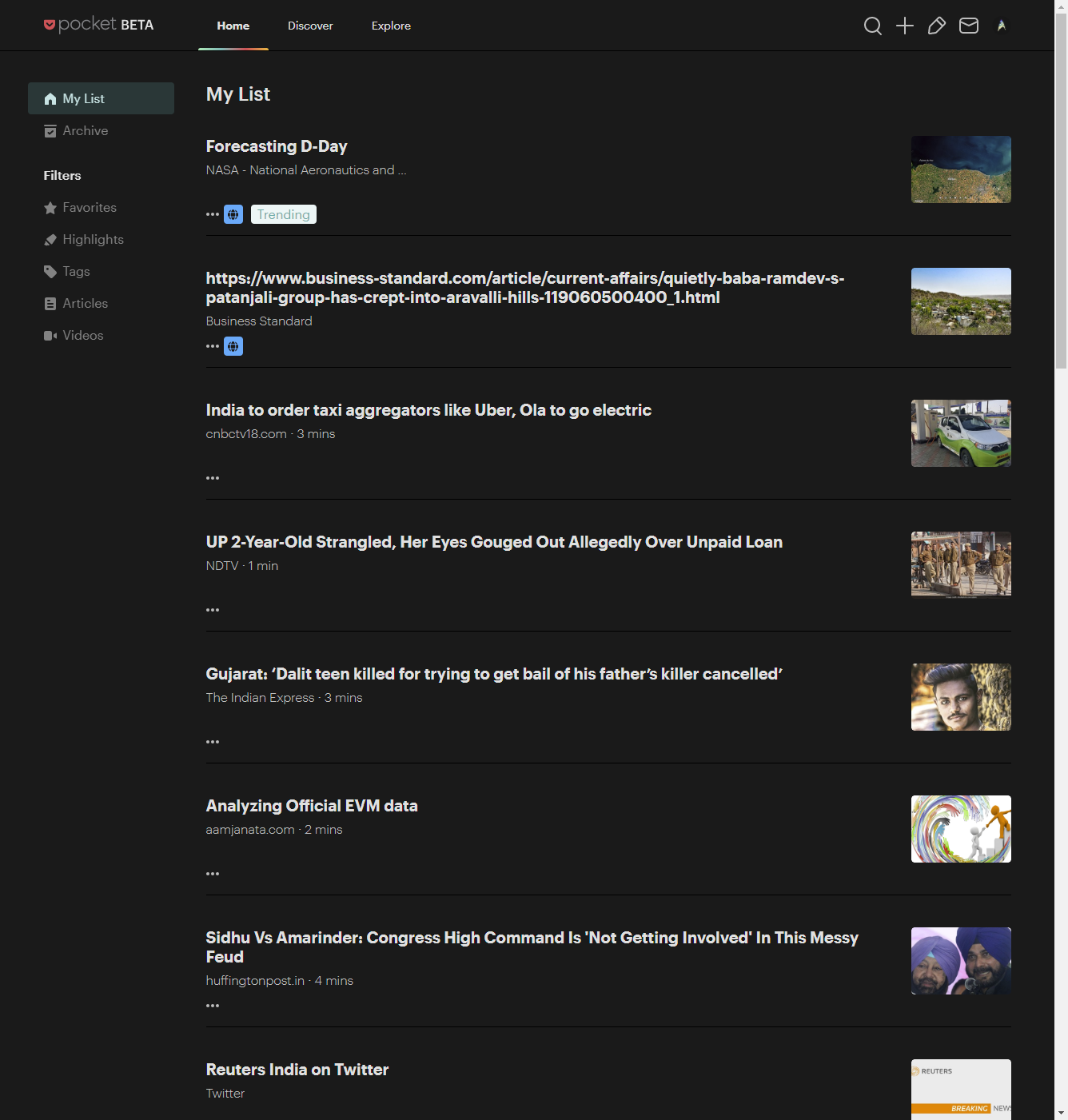Viewport: 1068px width, 1120px height.
Task: Open more options for Uber, Ola electric article
Action: (x=213, y=478)
